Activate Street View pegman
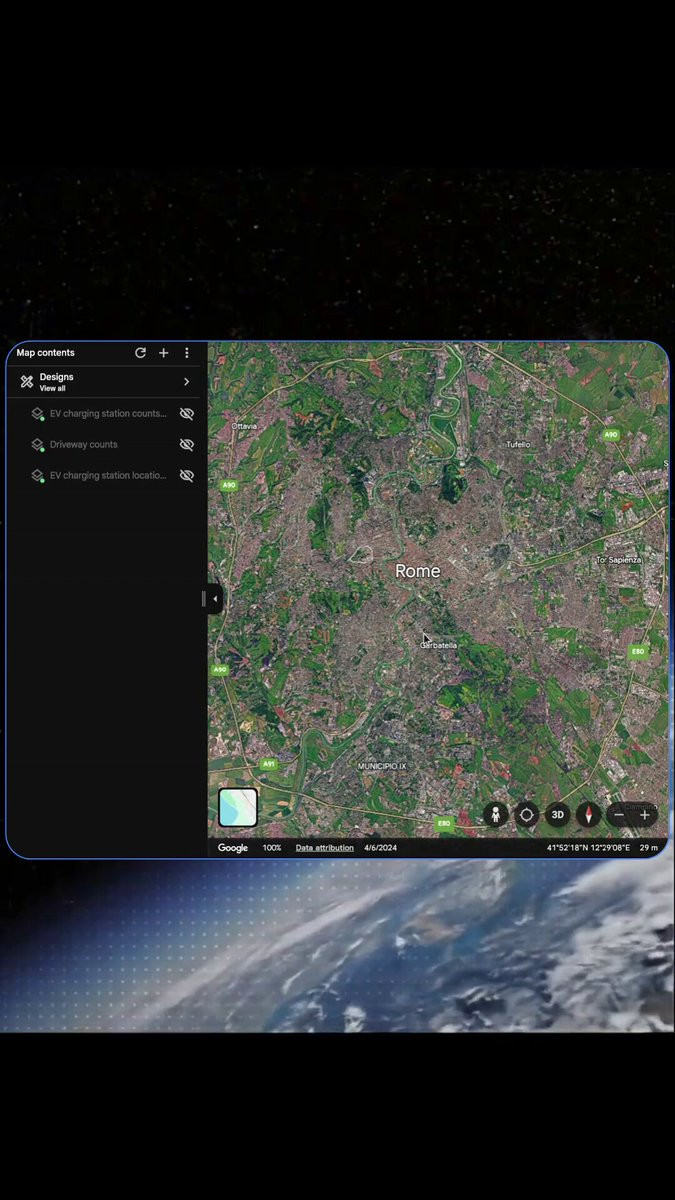Image resolution: width=675 pixels, height=1200 pixels. click(x=496, y=814)
